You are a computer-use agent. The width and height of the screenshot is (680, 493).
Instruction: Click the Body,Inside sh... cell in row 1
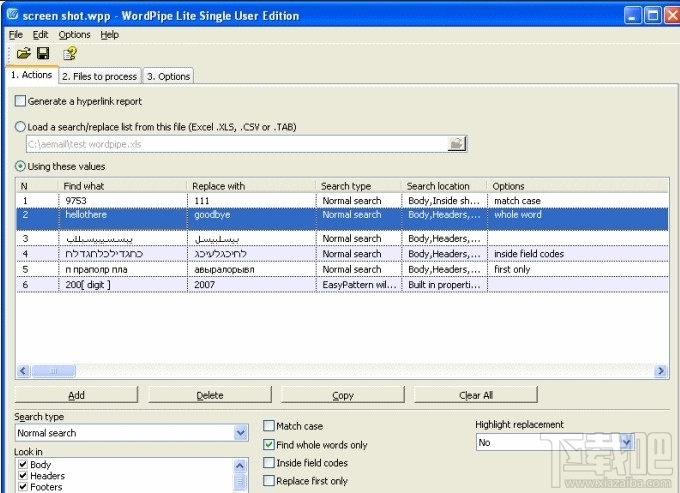pos(444,201)
